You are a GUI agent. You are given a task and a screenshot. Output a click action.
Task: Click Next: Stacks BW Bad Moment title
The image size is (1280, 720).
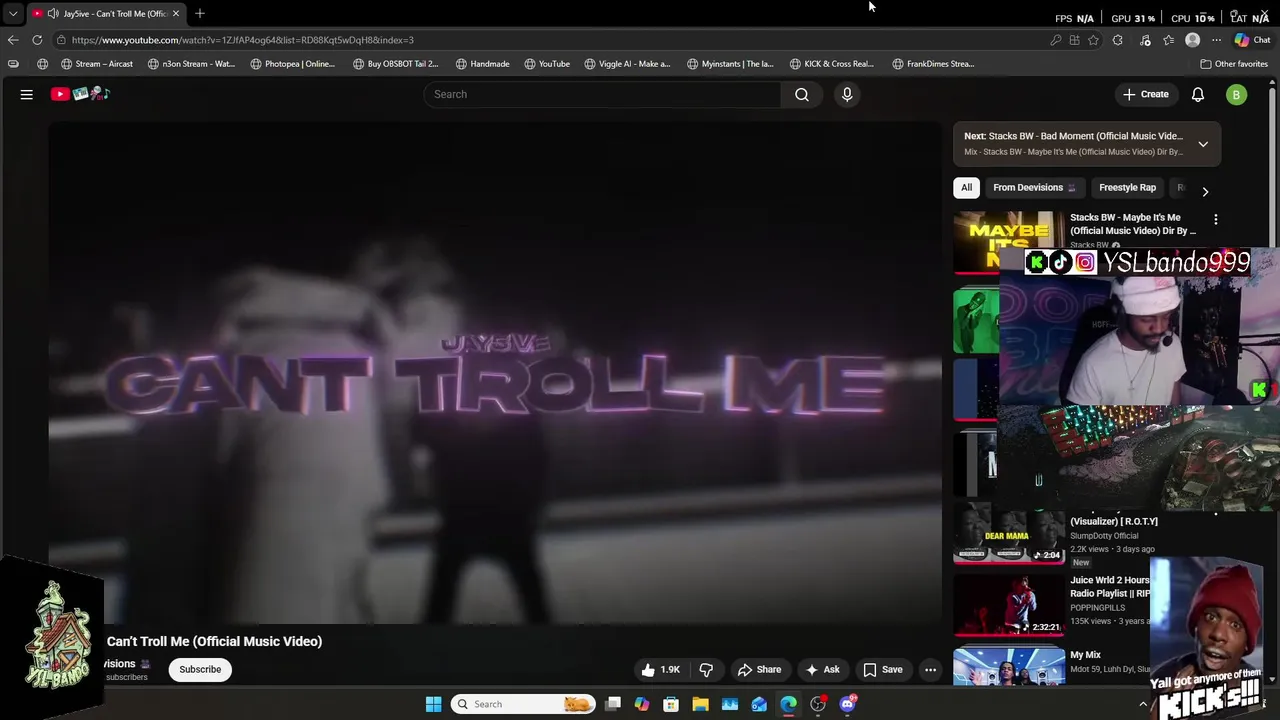(x=1073, y=136)
